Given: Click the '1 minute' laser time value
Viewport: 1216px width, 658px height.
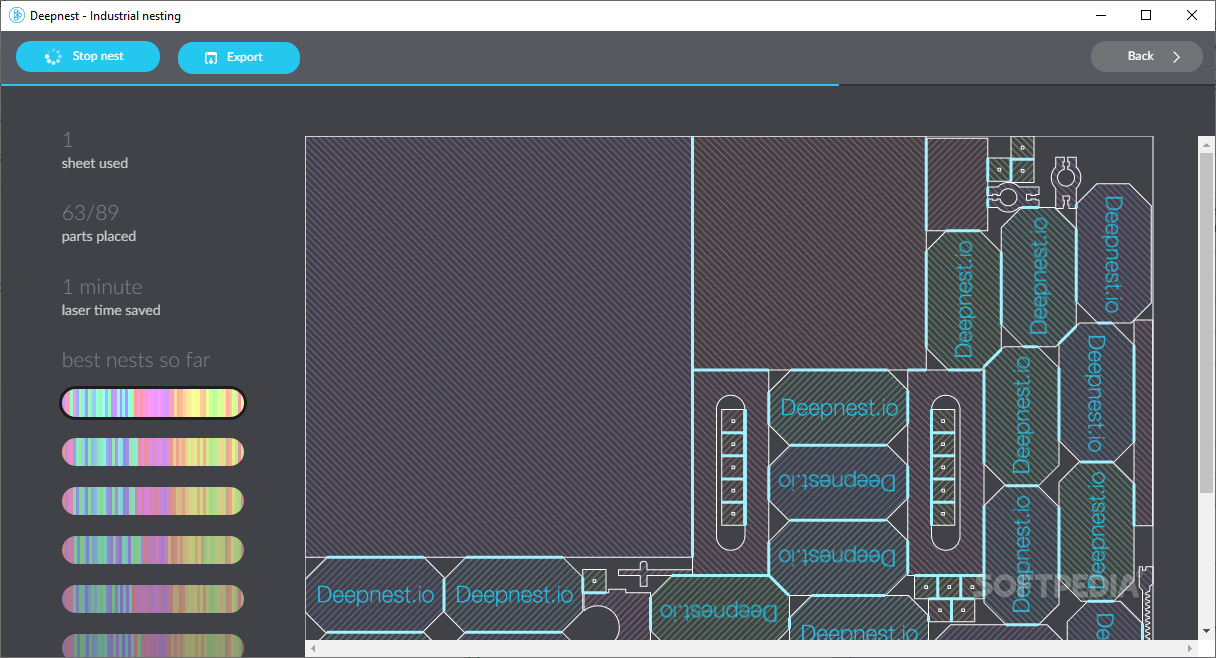Looking at the screenshot, I should (x=102, y=287).
